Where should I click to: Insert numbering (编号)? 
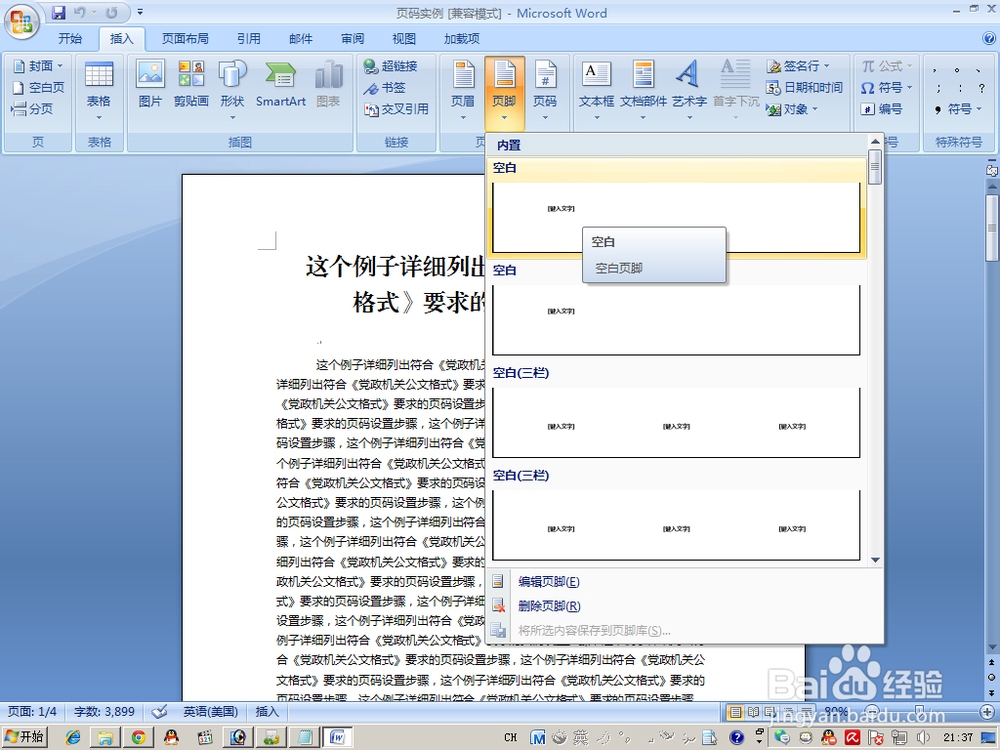881,109
